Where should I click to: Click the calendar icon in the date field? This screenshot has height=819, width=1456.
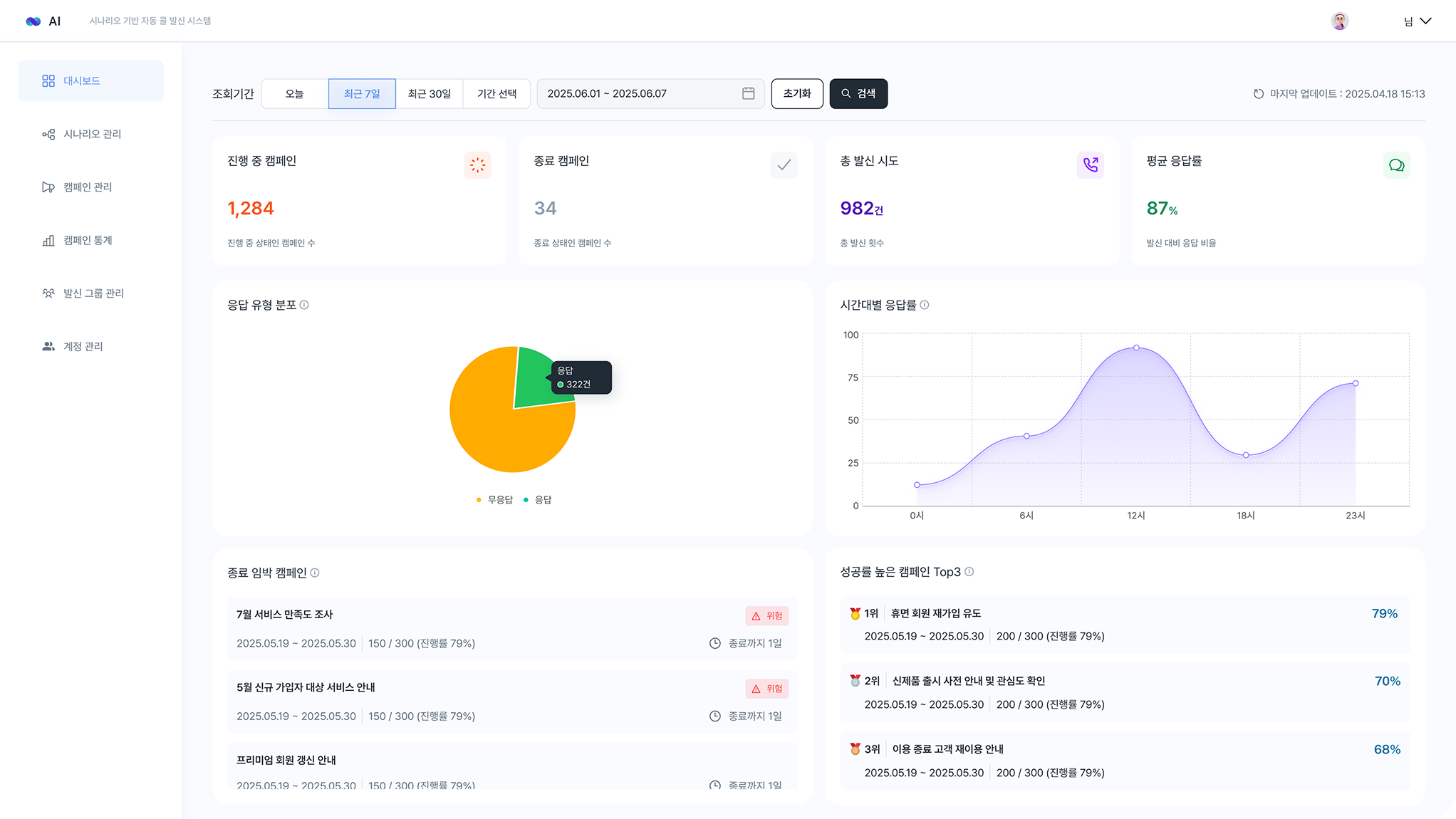click(748, 93)
